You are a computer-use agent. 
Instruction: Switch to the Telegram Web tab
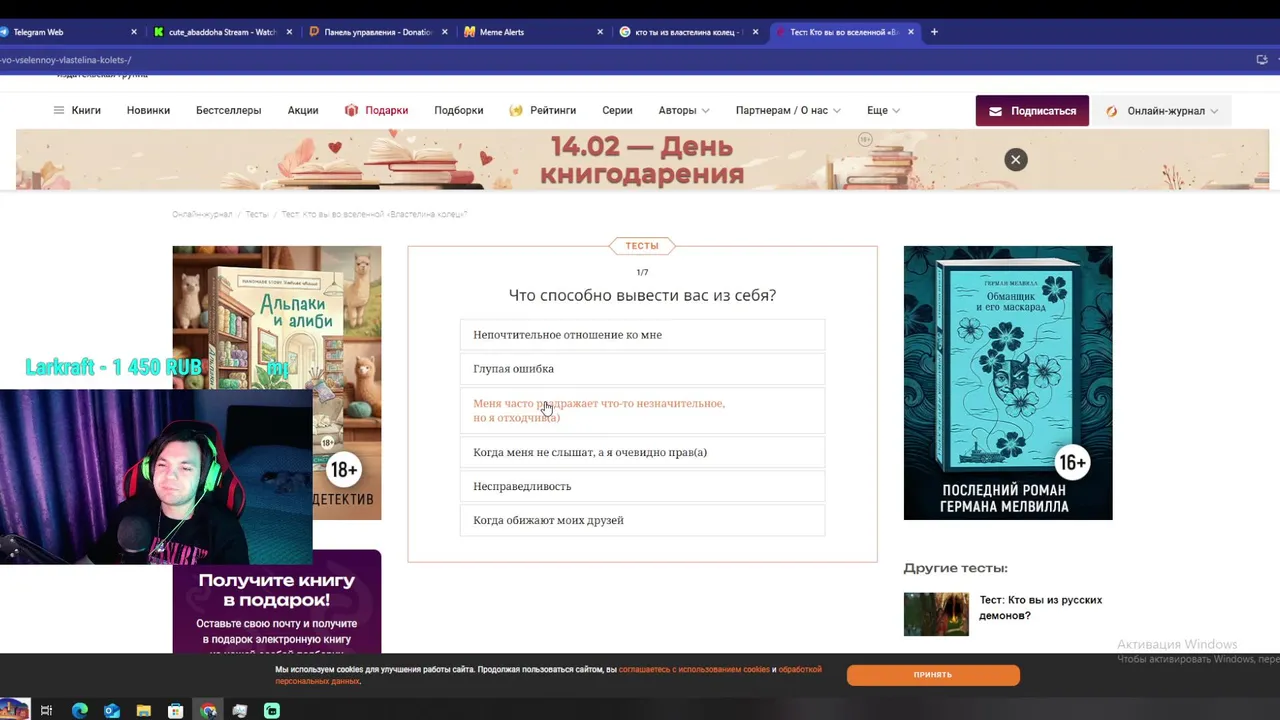click(65, 32)
